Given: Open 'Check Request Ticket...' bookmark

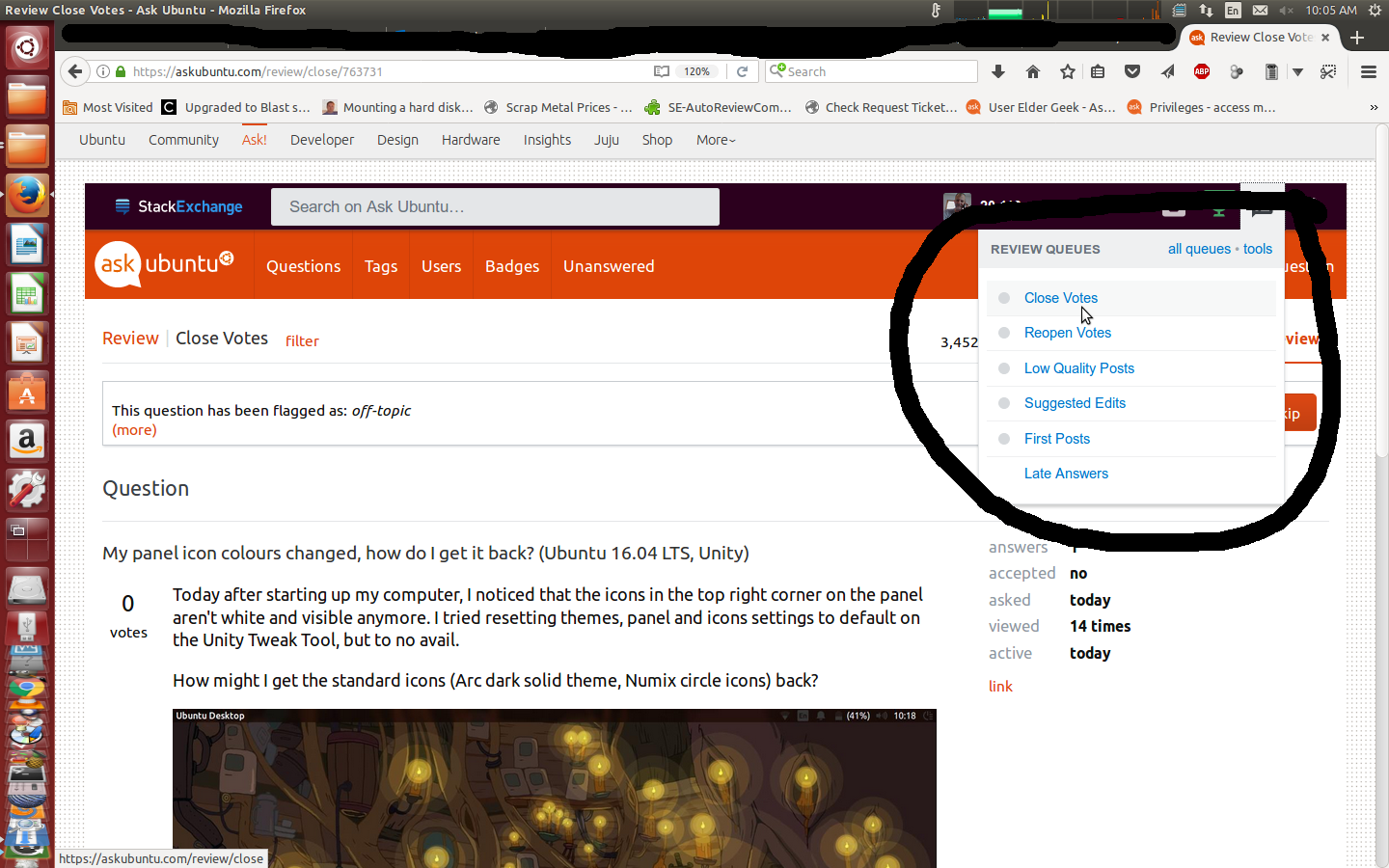Looking at the screenshot, I should [x=881, y=107].
